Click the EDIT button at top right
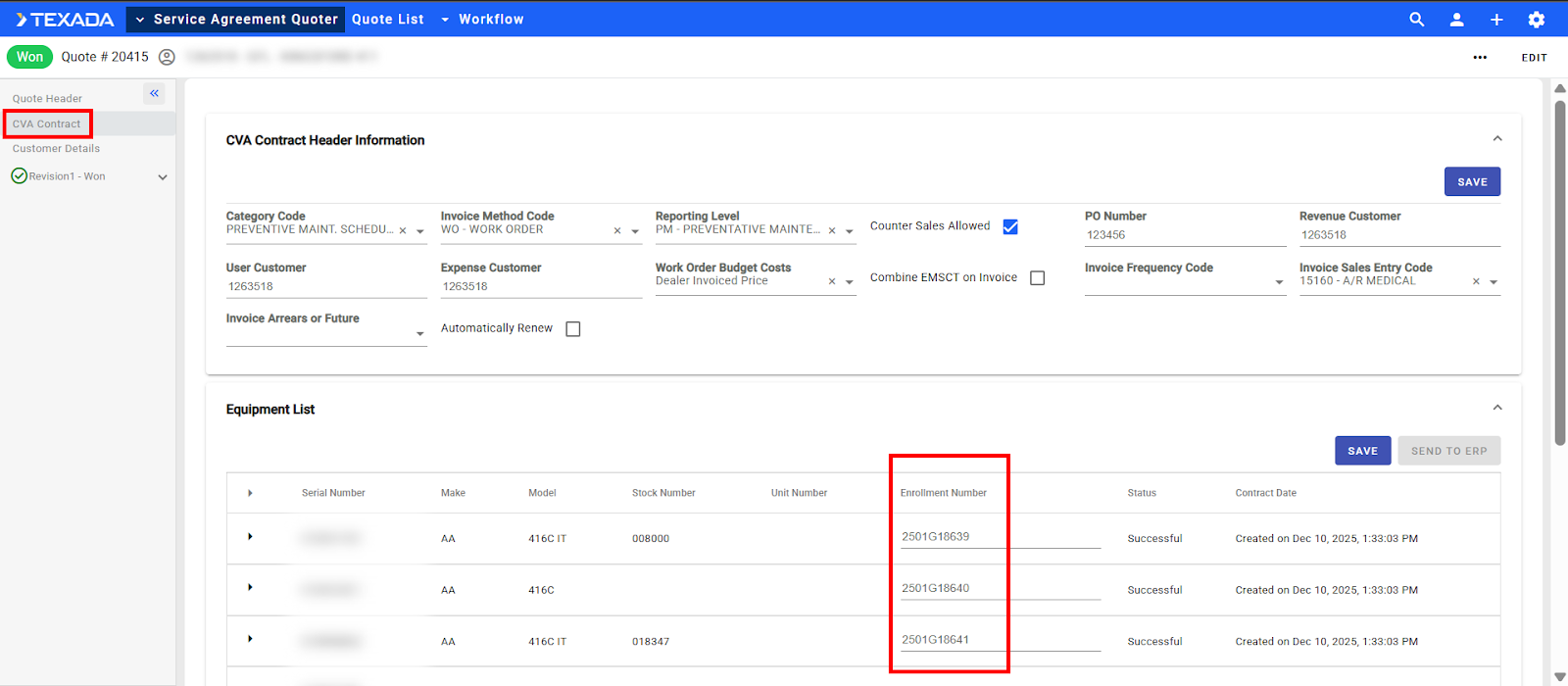Image resolution: width=1568 pixels, height=686 pixels. (1534, 58)
